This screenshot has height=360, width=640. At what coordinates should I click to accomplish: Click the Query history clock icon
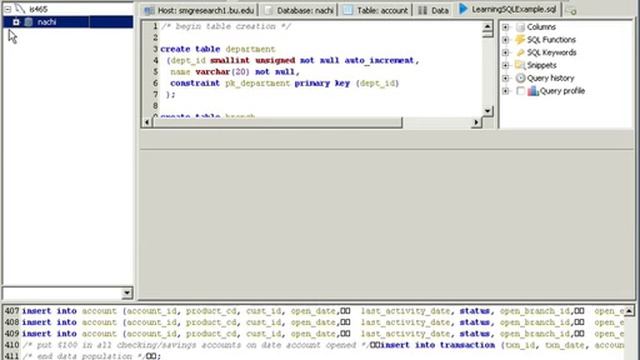[520, 78]
